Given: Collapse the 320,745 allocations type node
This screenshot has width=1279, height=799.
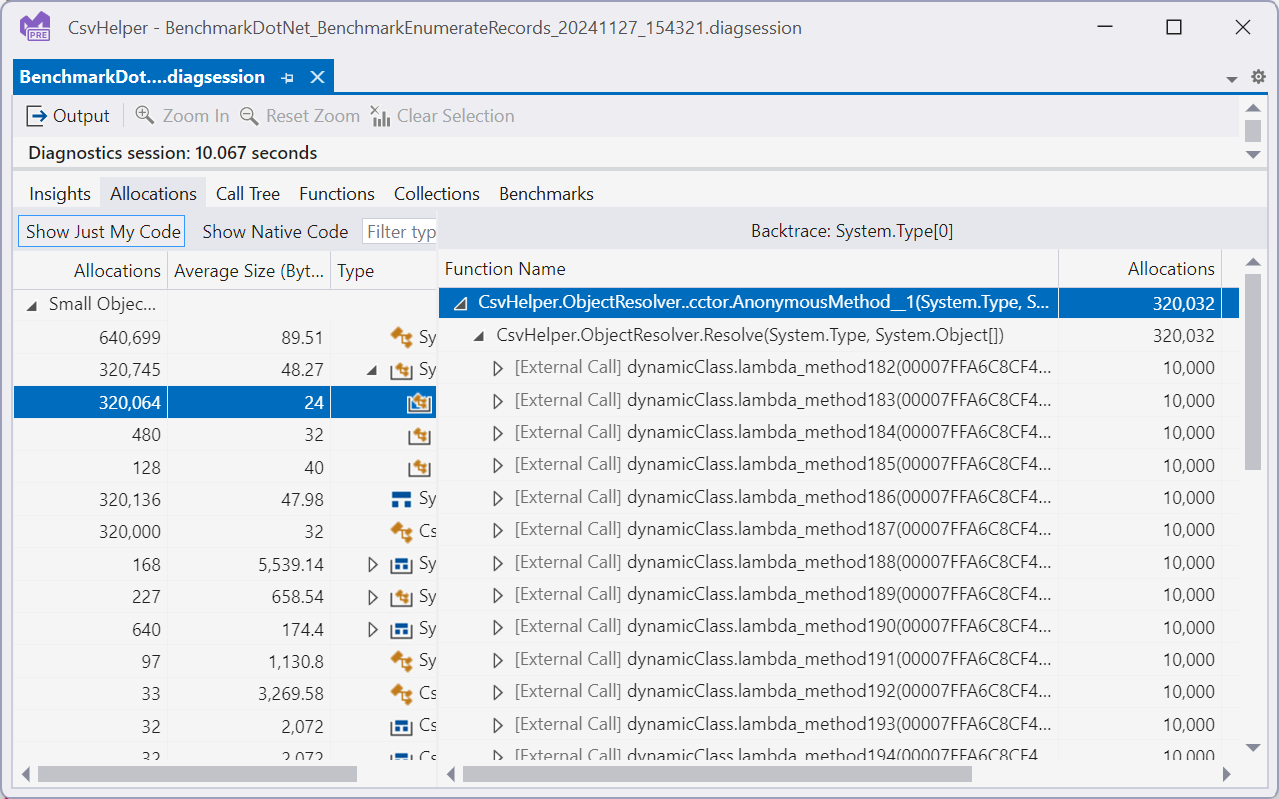Looking at the screenshot, I should click(373, 370).
